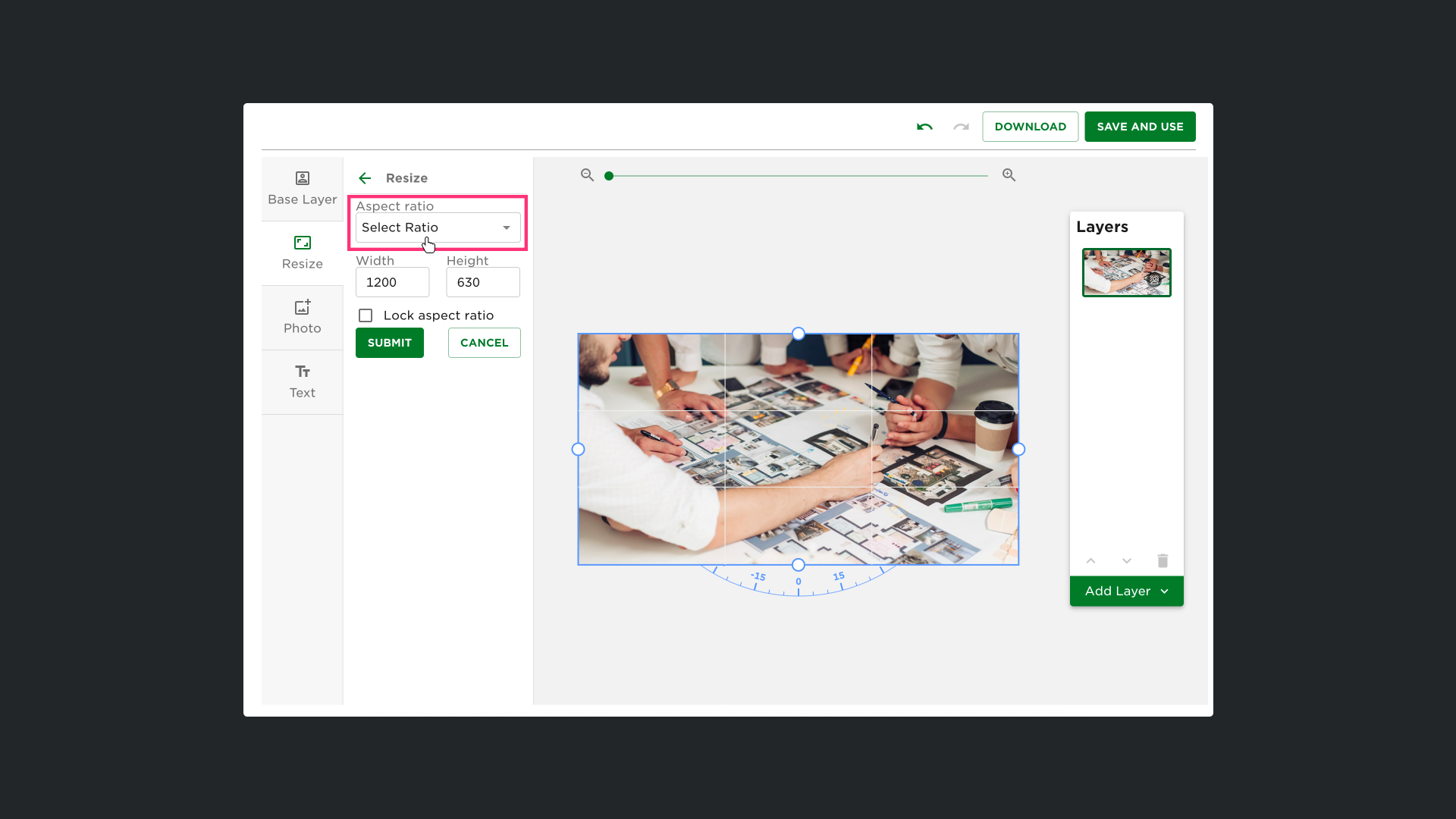Submit the resize settings

[x=390, y=343]
